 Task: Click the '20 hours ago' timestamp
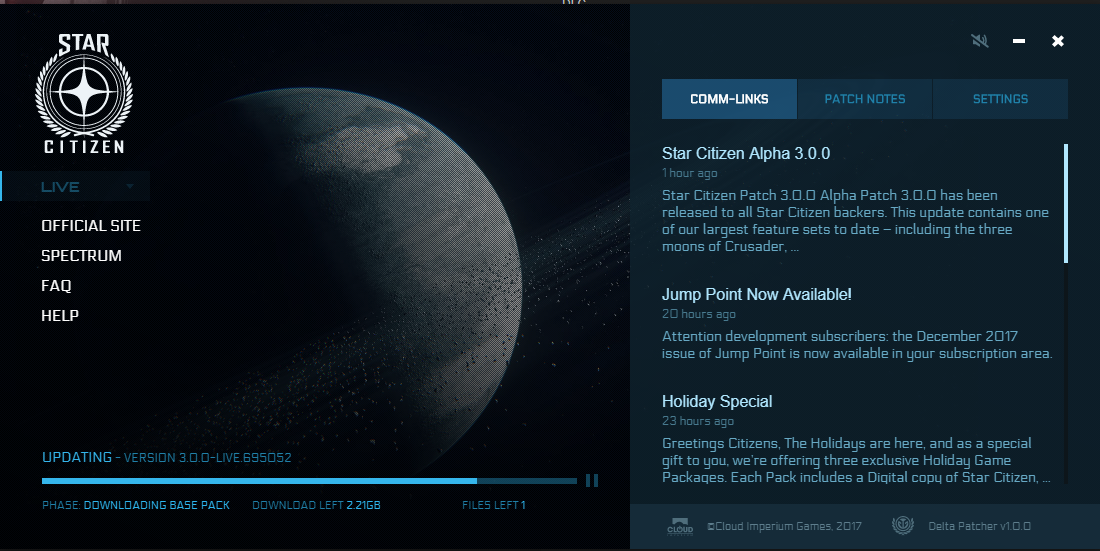click(699, 314)
